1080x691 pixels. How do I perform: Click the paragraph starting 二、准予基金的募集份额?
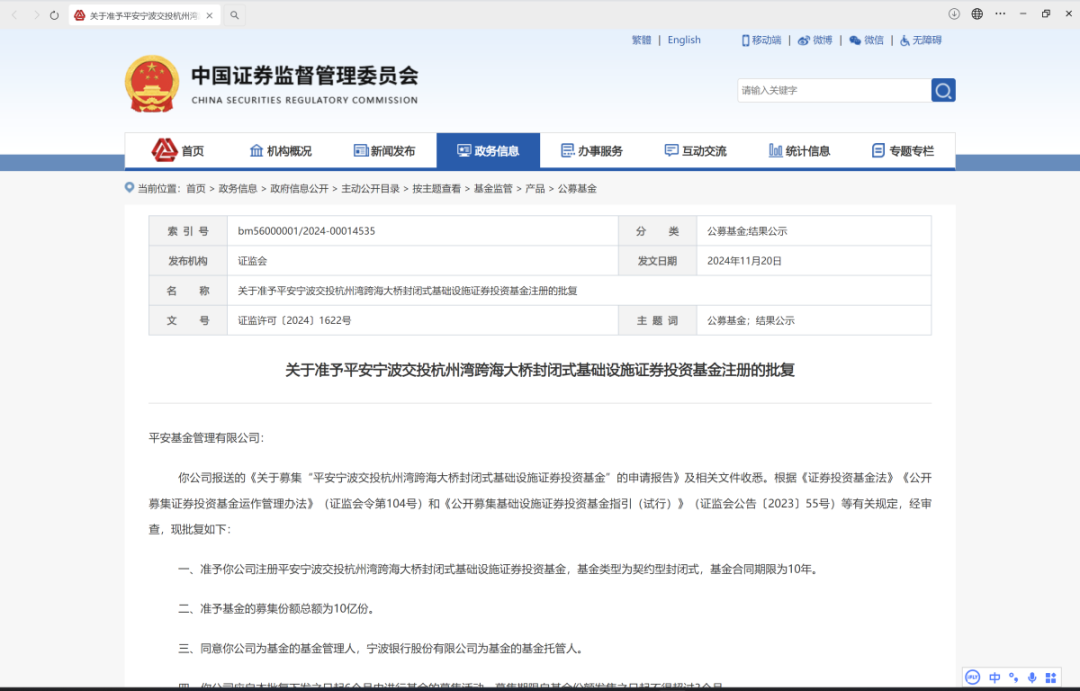[277, 609]
